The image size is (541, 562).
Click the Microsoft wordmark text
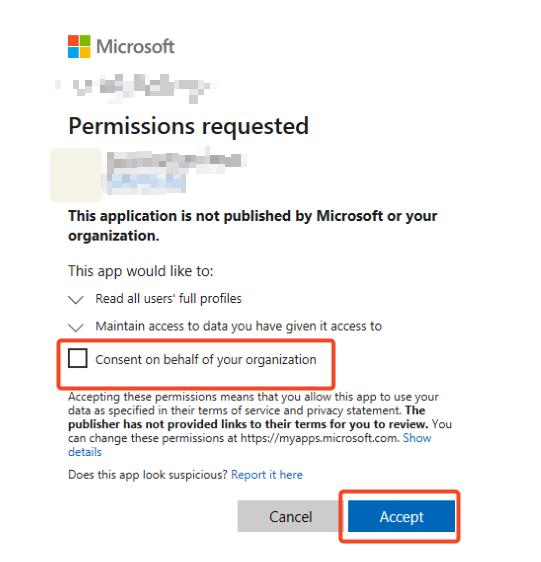[x=136, y=47]
